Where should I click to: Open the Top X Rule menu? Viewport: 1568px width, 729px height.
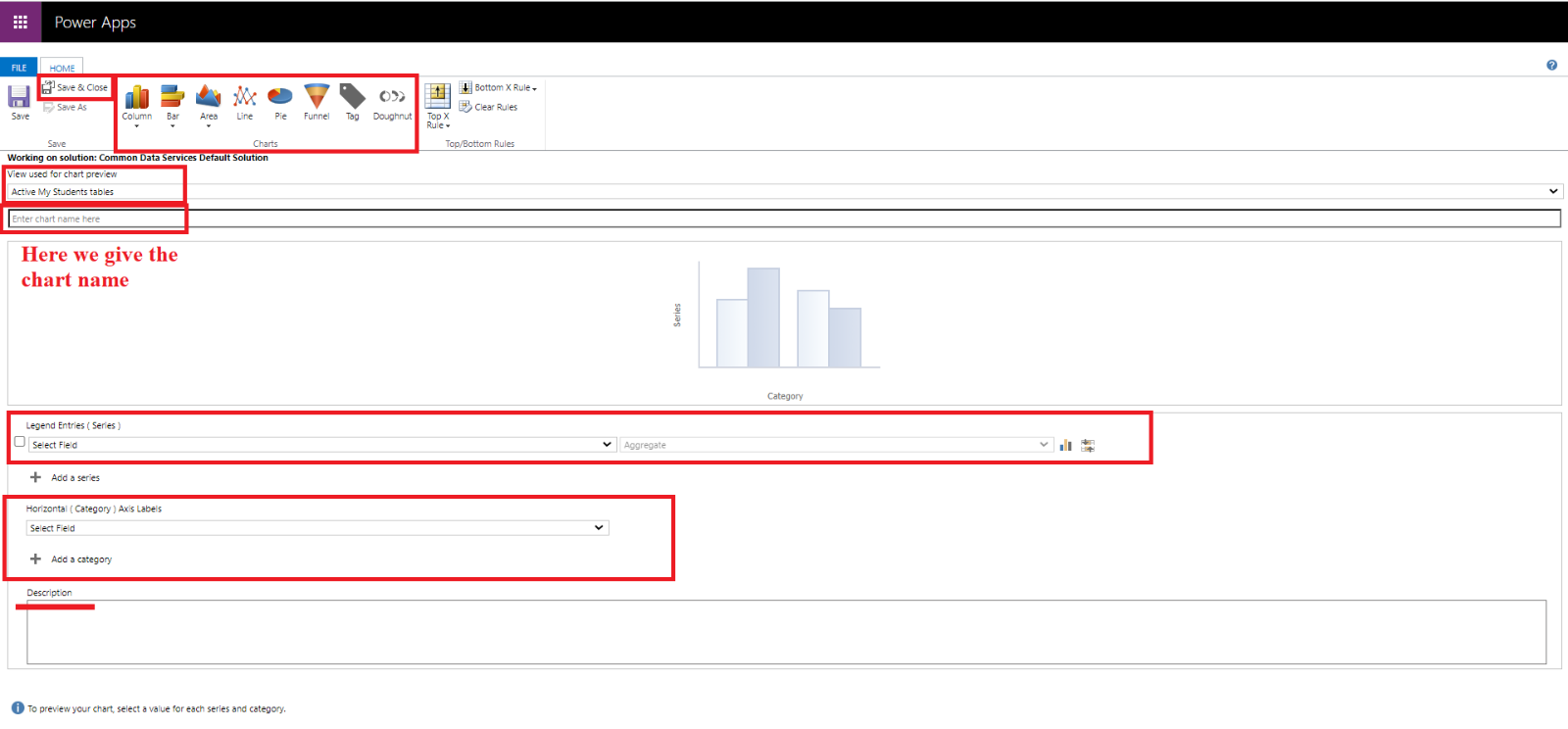click(438, 106)
